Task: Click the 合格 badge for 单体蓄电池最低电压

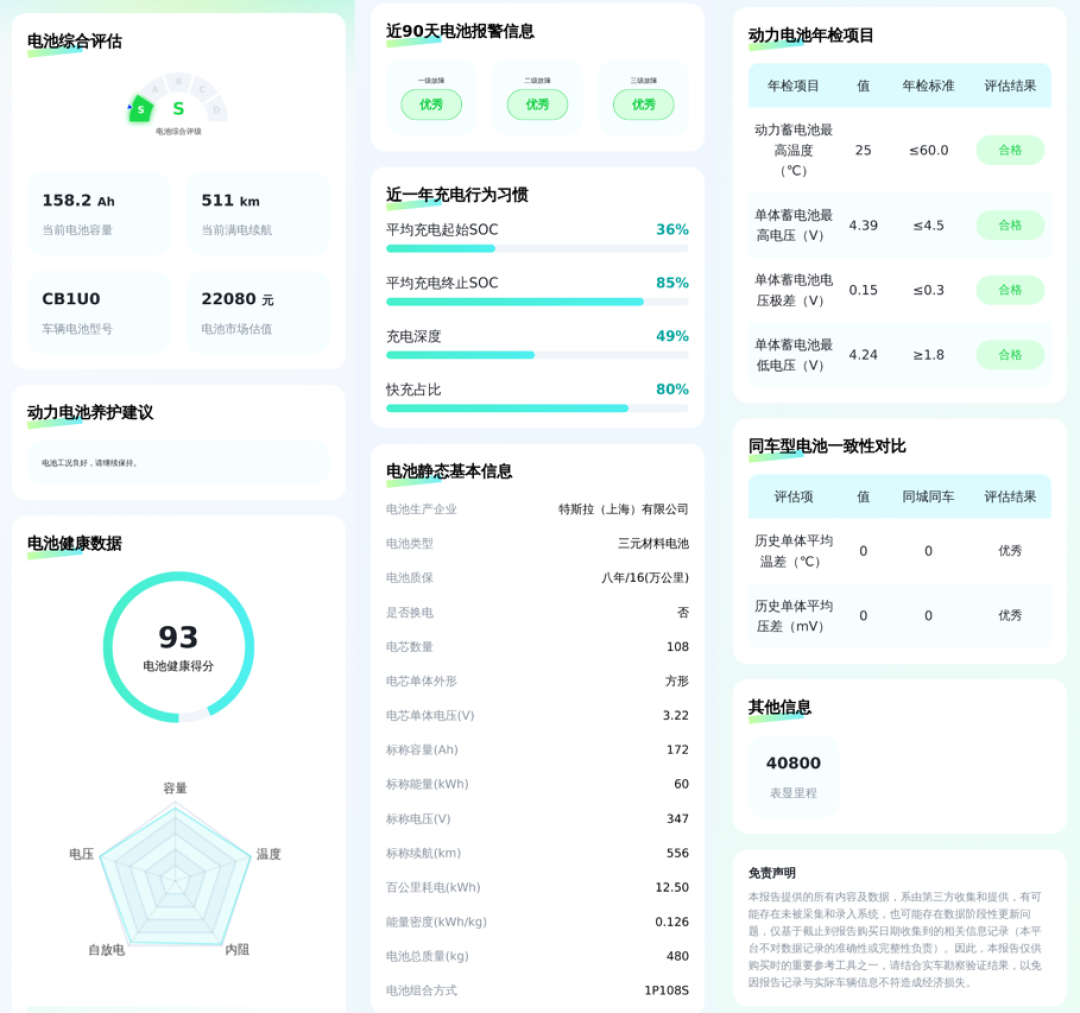Action: [x=1010, y=355]
